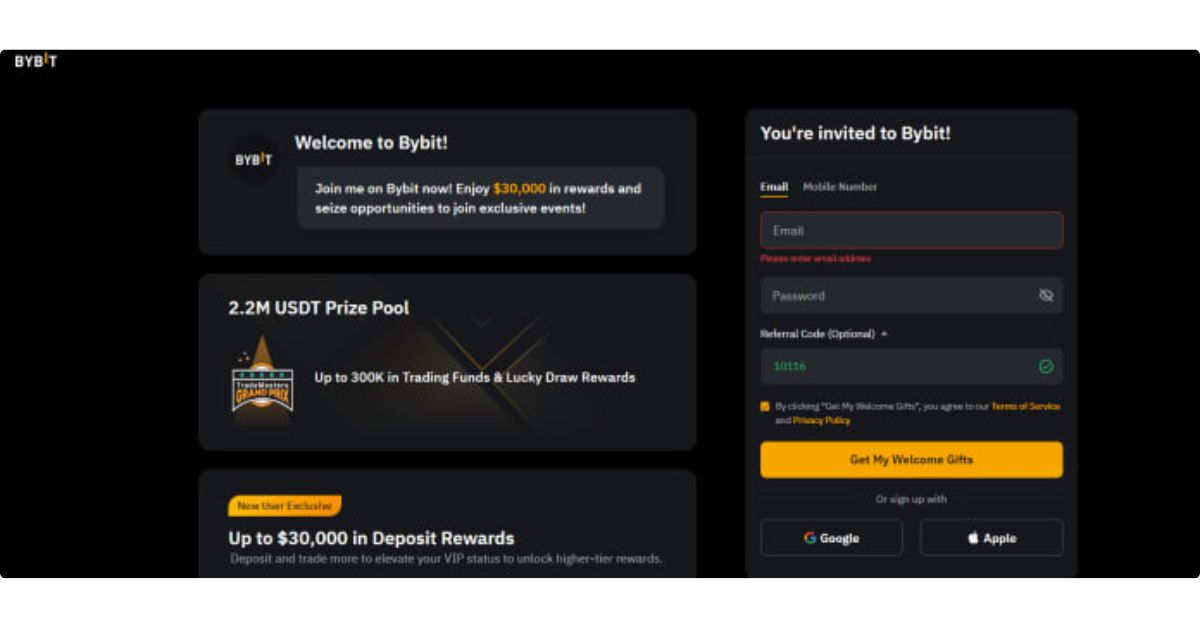Viewport: 1200px width, 628px height.
Task: Open the Privacy Policy link
Action: (x=822, y=421)
